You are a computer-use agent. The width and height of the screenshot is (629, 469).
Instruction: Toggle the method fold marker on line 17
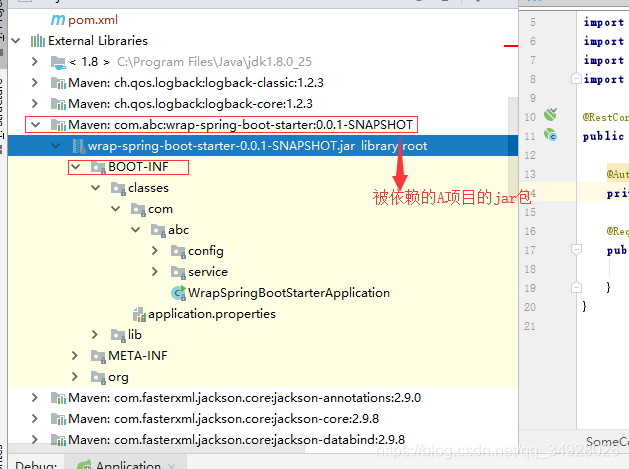coord(576,250)
